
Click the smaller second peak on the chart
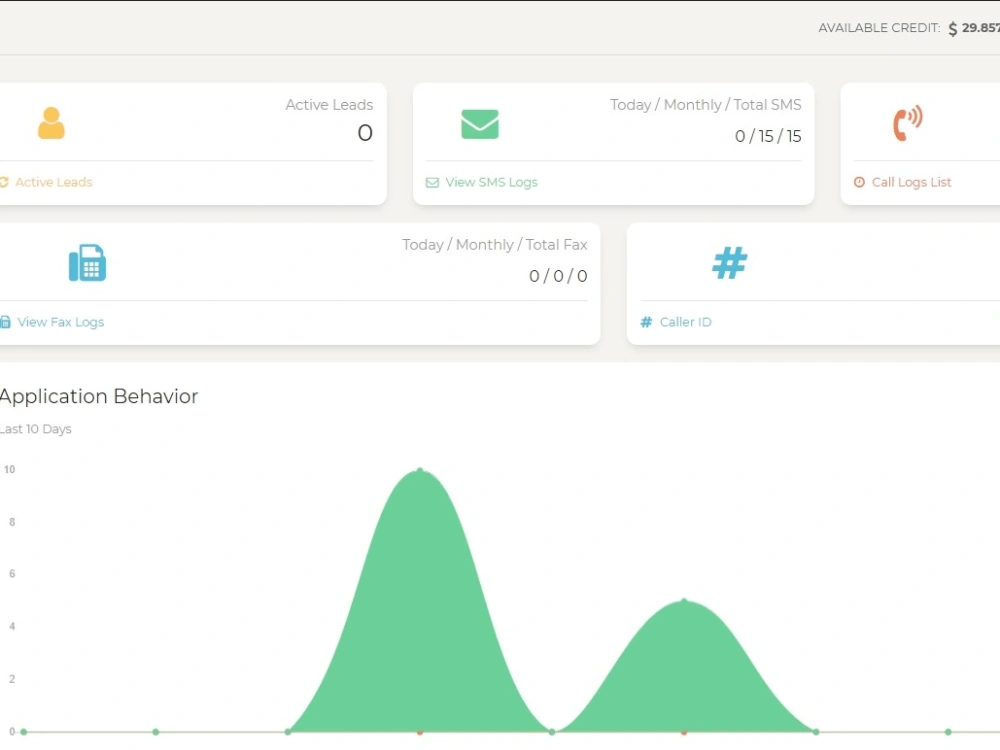(x=684, y=601)
